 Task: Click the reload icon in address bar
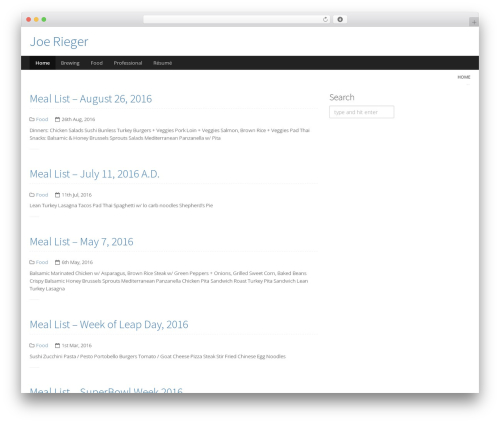[x=325, y=19]
